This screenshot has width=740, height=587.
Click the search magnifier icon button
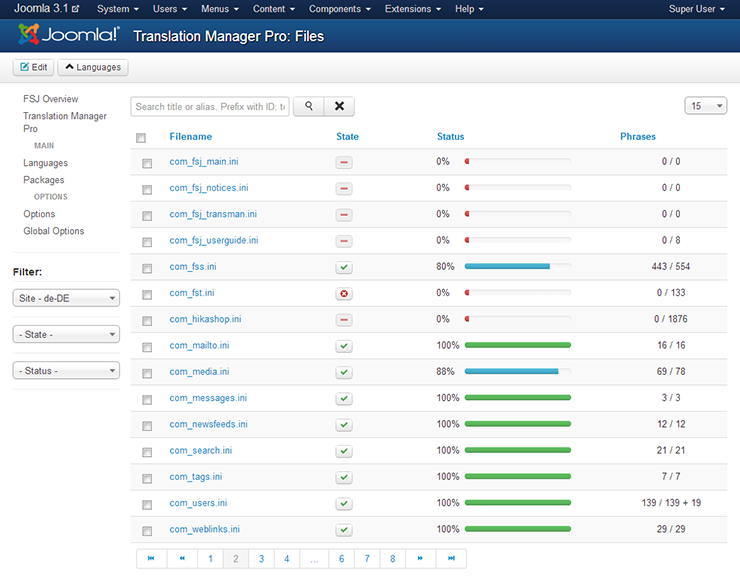click(x=309, y=106)
